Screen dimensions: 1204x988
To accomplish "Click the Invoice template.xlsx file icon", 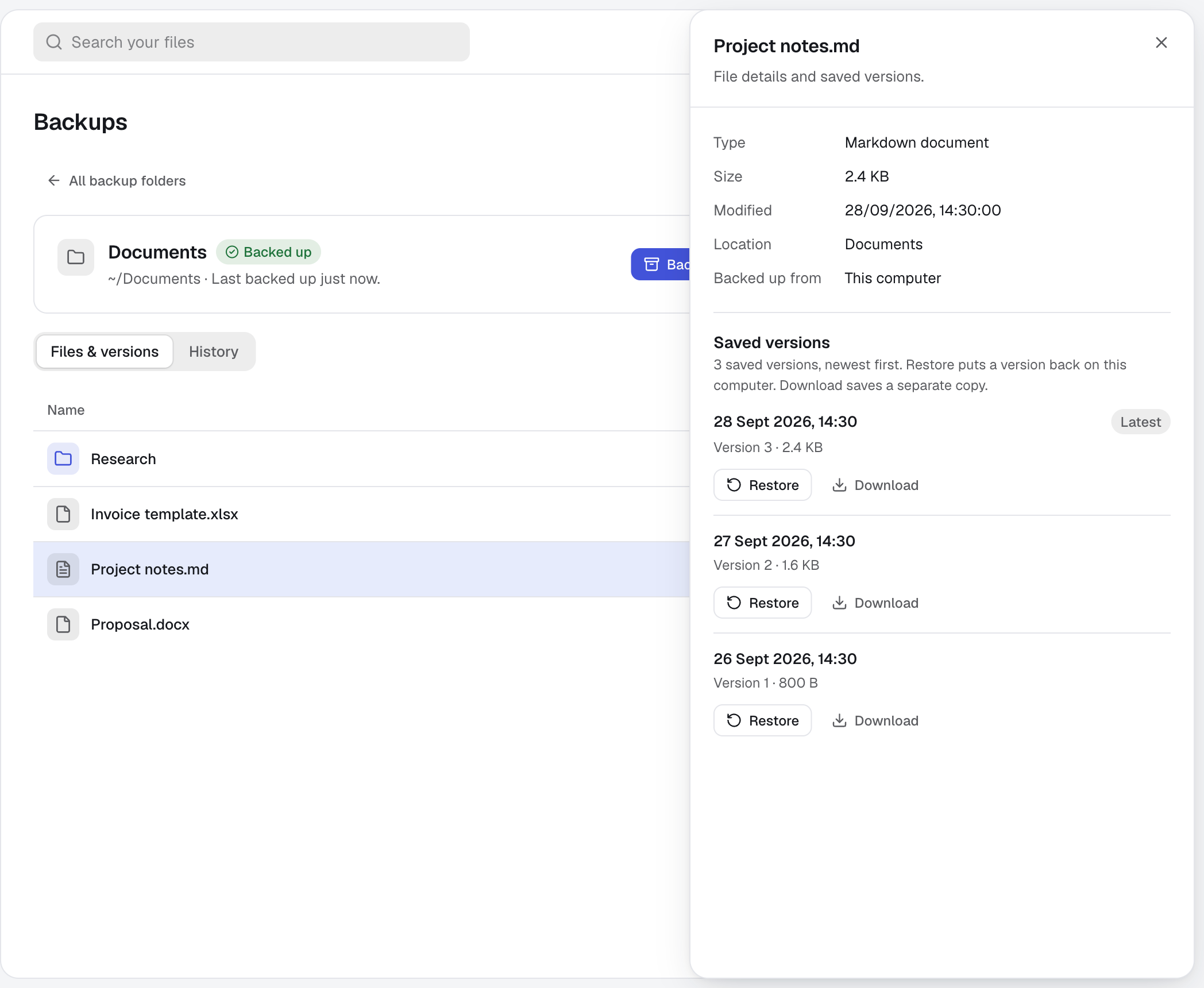I will coord(63,514).
